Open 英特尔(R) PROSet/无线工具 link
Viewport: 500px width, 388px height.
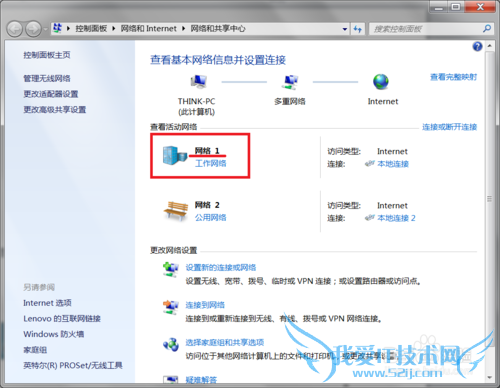[73, 365]
